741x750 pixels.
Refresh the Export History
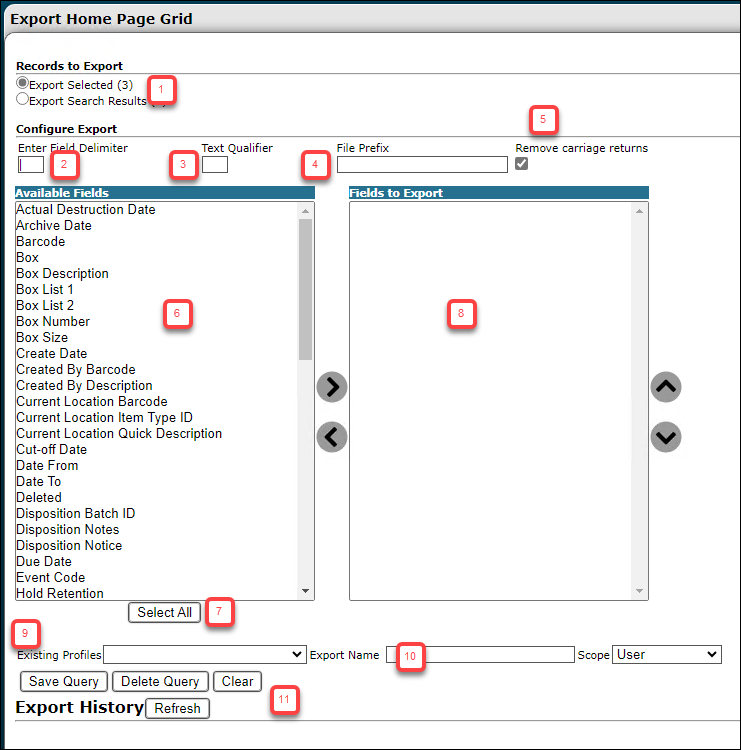click(177, 708)
